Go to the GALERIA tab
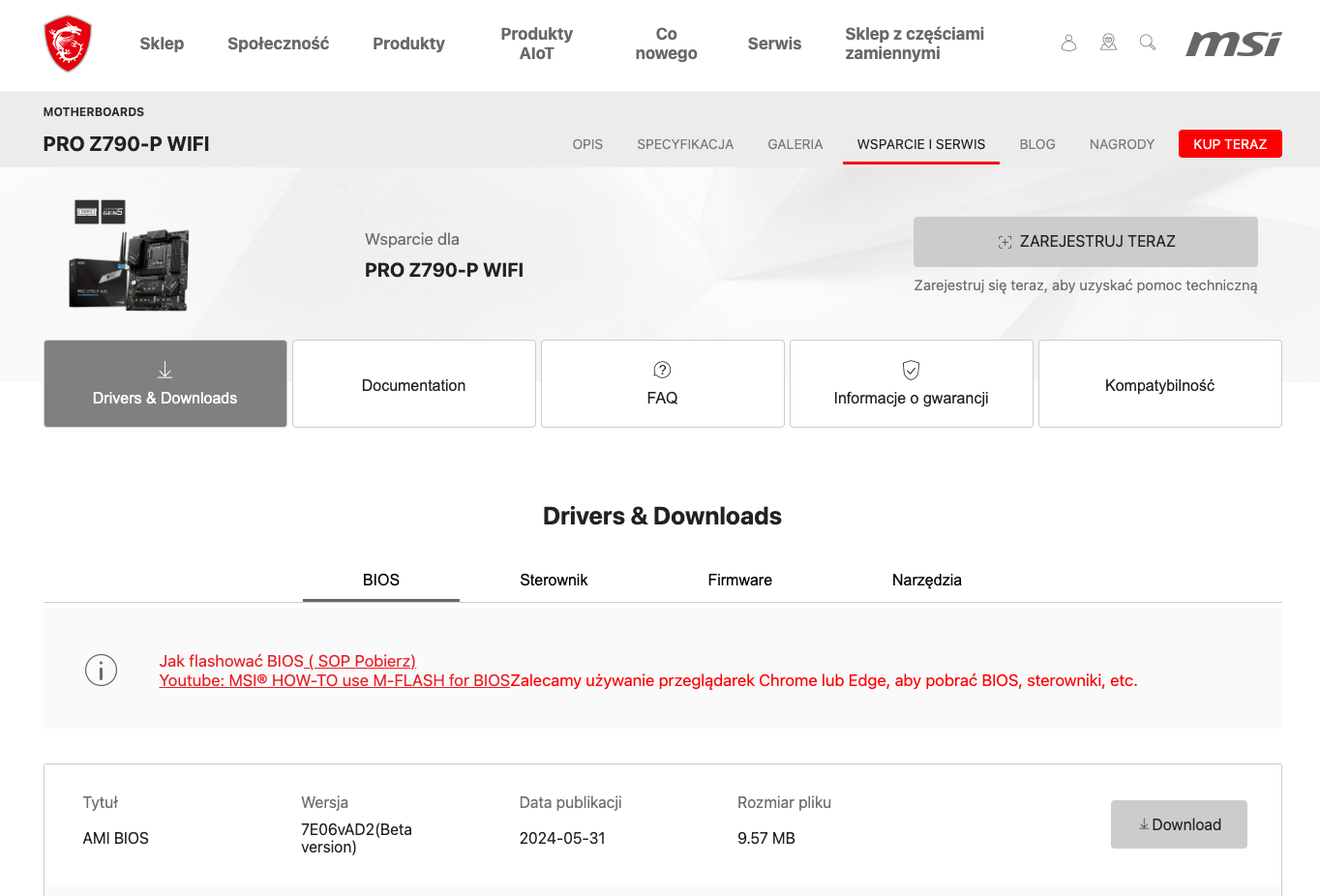1320x896 pixels. [x=795, y=144]
